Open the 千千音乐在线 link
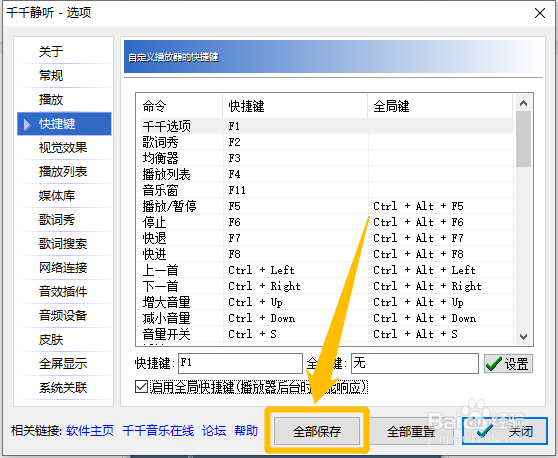Image resolution: width=558 pixels, height=458 pixels. click(158, 431)
